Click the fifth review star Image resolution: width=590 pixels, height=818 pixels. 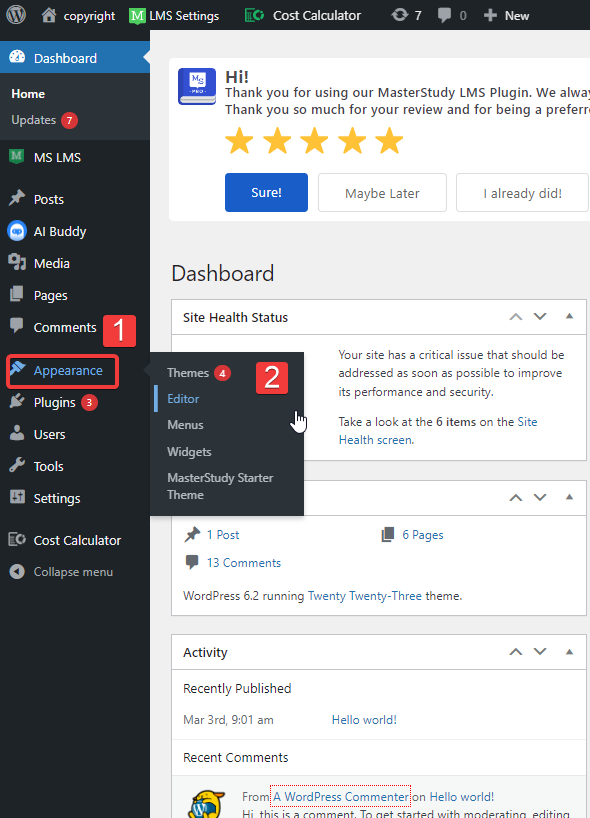pos(390,141)
